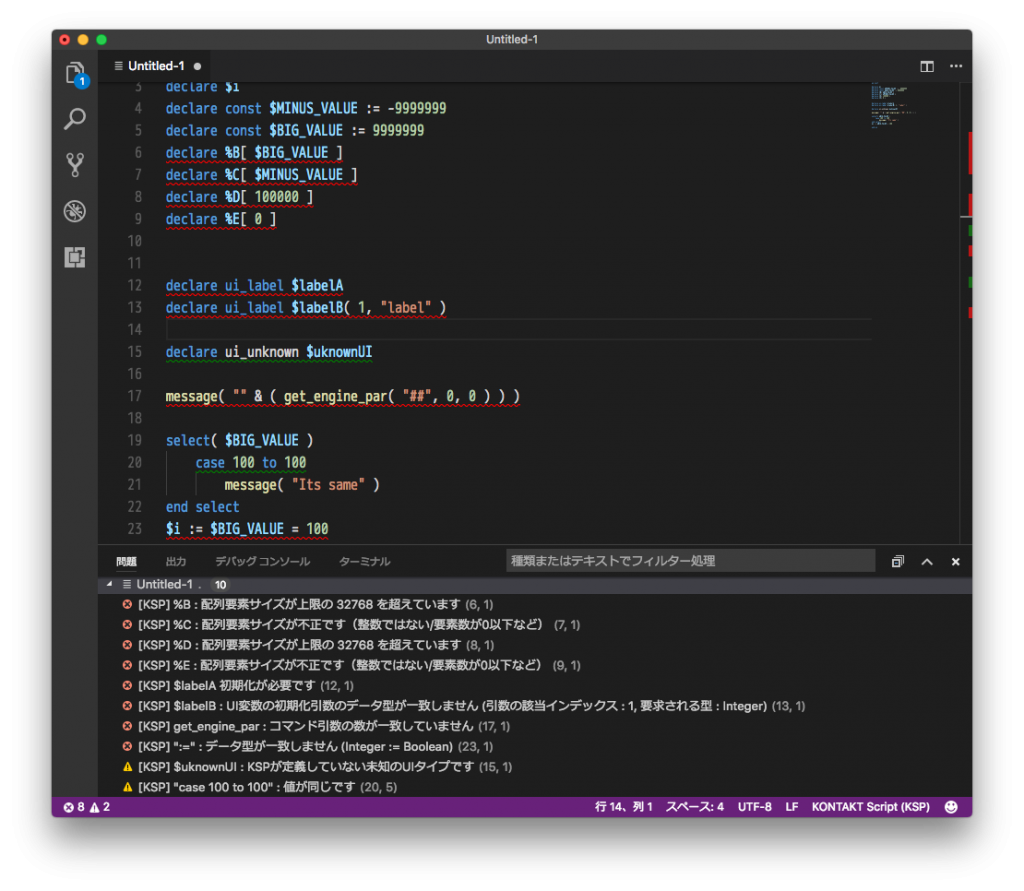
Task: Open the Debug view icon
Action: coord(75,211)
